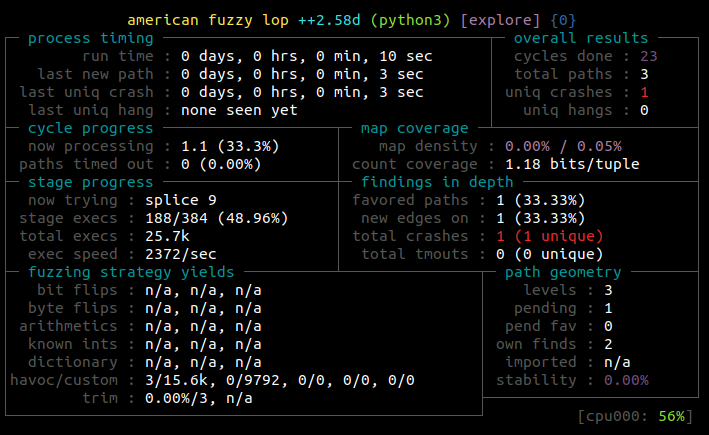Click the 'known ints' row label
The height and width of the screenshot is (435, 709).
coord(73,344)
